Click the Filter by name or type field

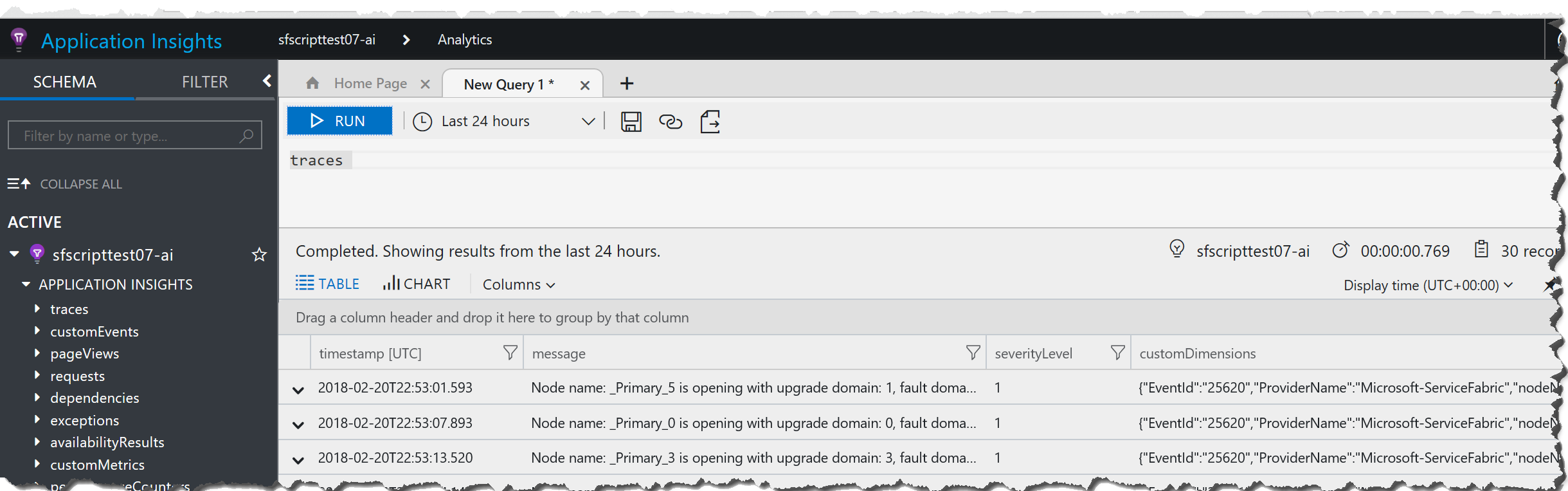(134, 135)
